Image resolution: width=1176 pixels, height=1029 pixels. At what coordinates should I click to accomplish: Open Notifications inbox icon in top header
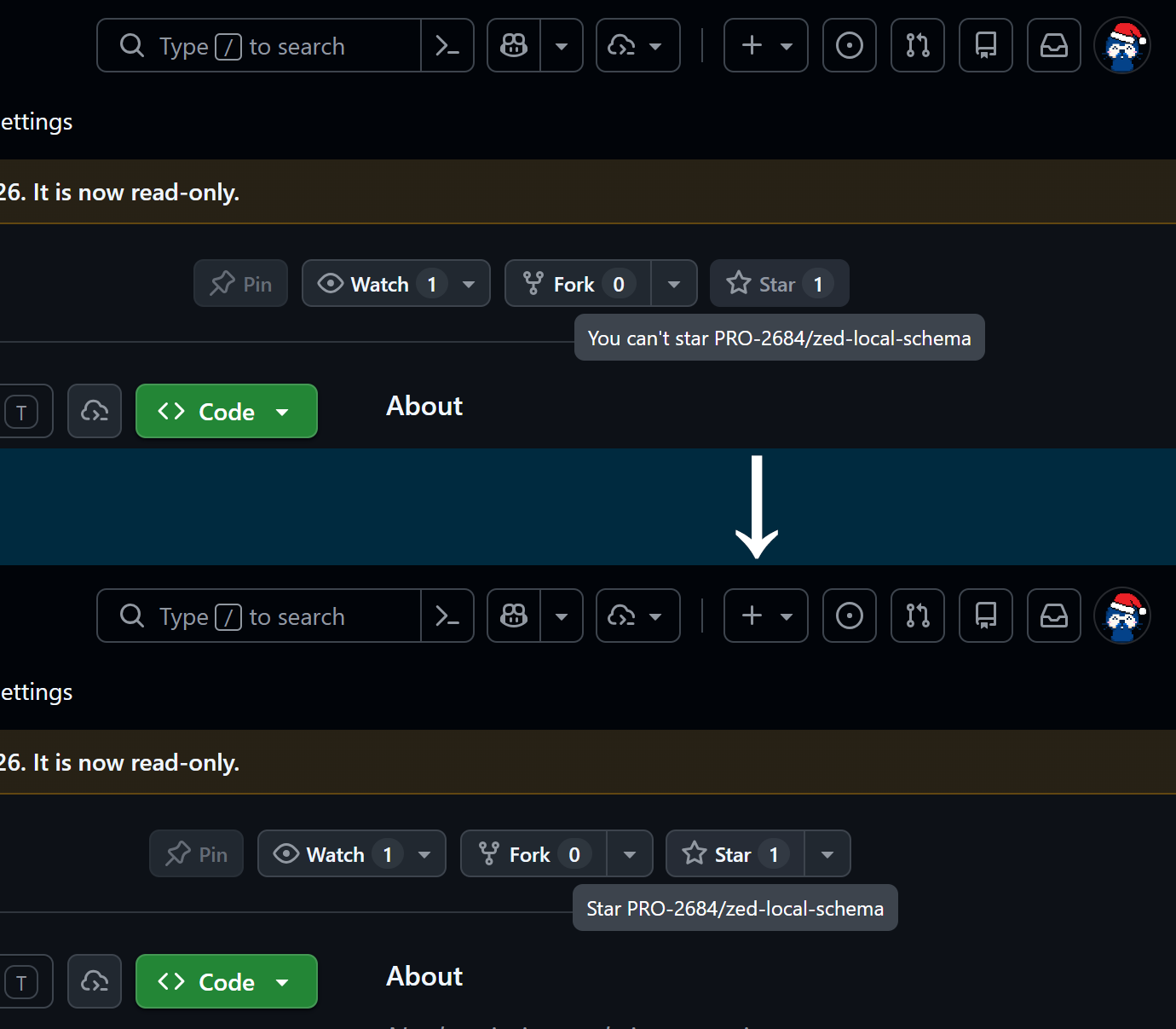tap(1054, 45)
